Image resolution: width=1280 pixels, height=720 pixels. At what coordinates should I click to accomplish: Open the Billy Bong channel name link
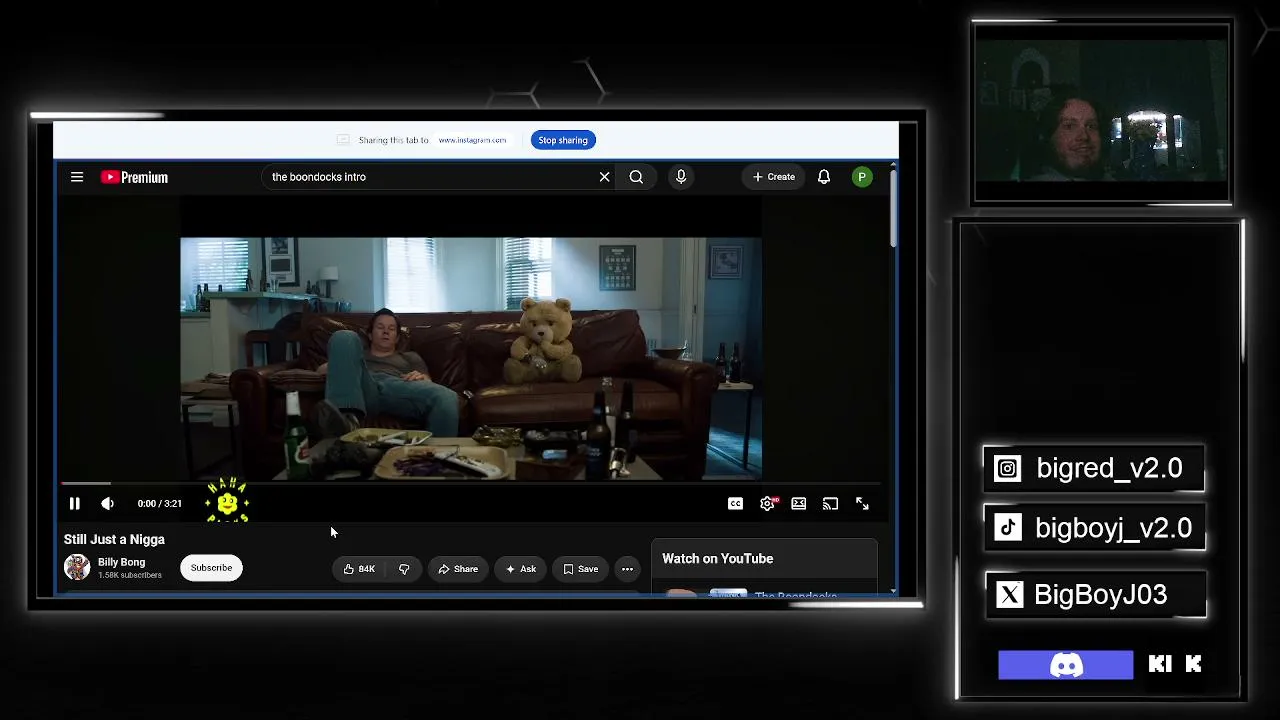click(121, 562)
